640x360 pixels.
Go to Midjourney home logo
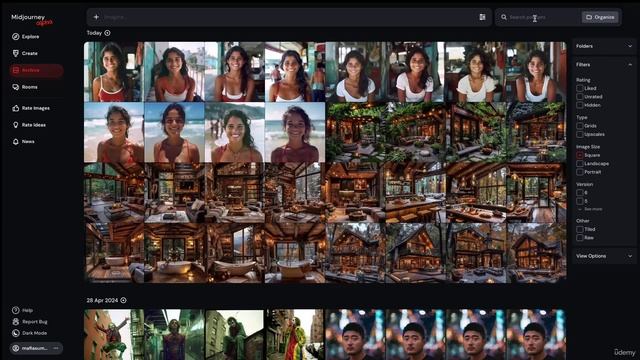click(32, 19)
